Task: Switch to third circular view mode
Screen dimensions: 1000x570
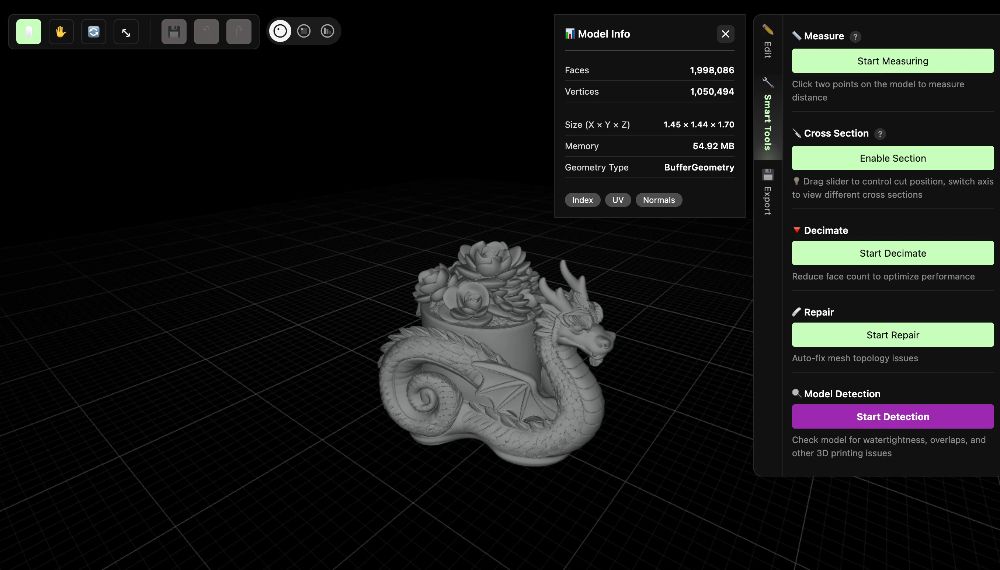Action: click(x=327, y=31)
